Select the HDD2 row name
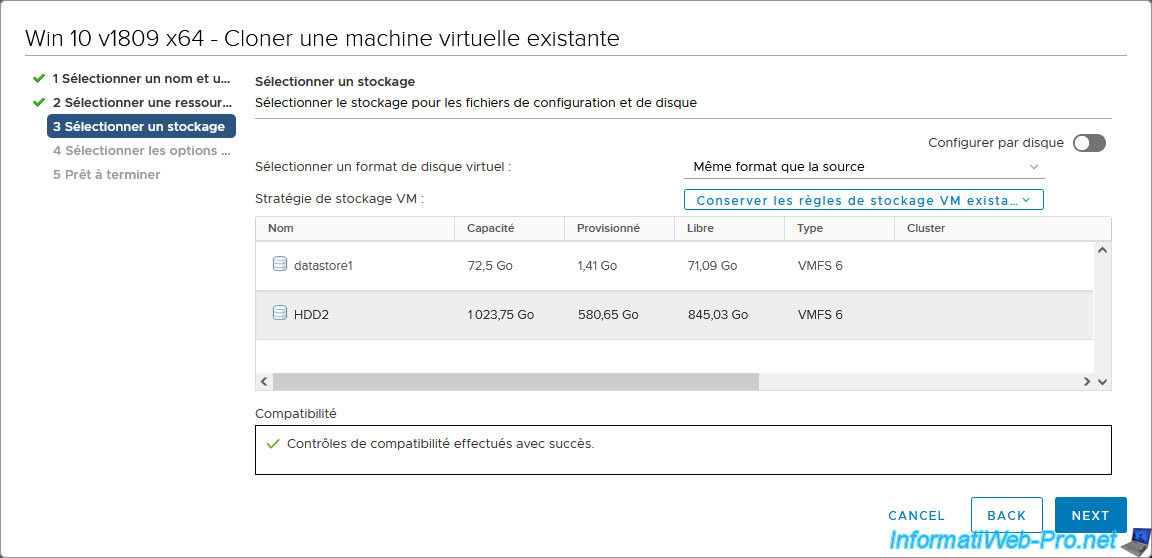The height and width of the screenshot is (558, 1152). coord(310,315)
